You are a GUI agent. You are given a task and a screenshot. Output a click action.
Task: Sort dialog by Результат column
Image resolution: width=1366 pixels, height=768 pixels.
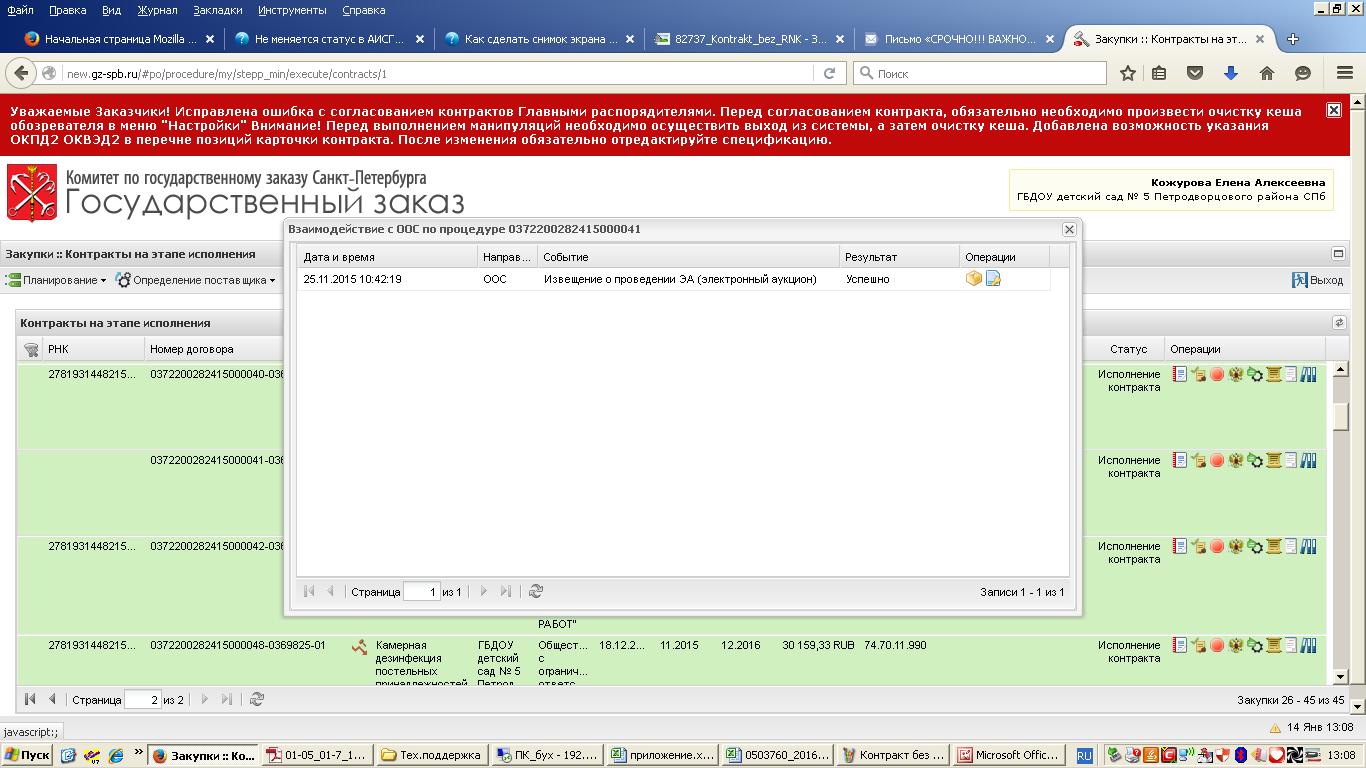(x=899, y=257)
